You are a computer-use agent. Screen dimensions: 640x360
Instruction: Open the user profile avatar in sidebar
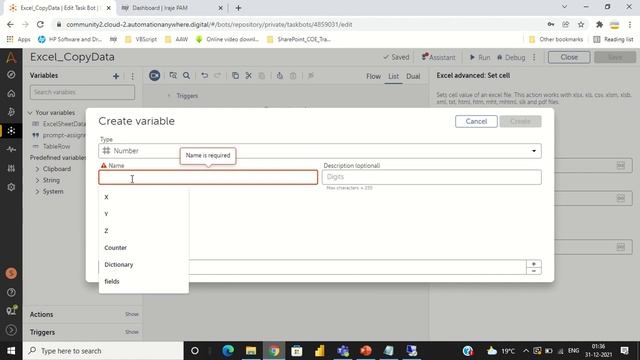[11, 273]
